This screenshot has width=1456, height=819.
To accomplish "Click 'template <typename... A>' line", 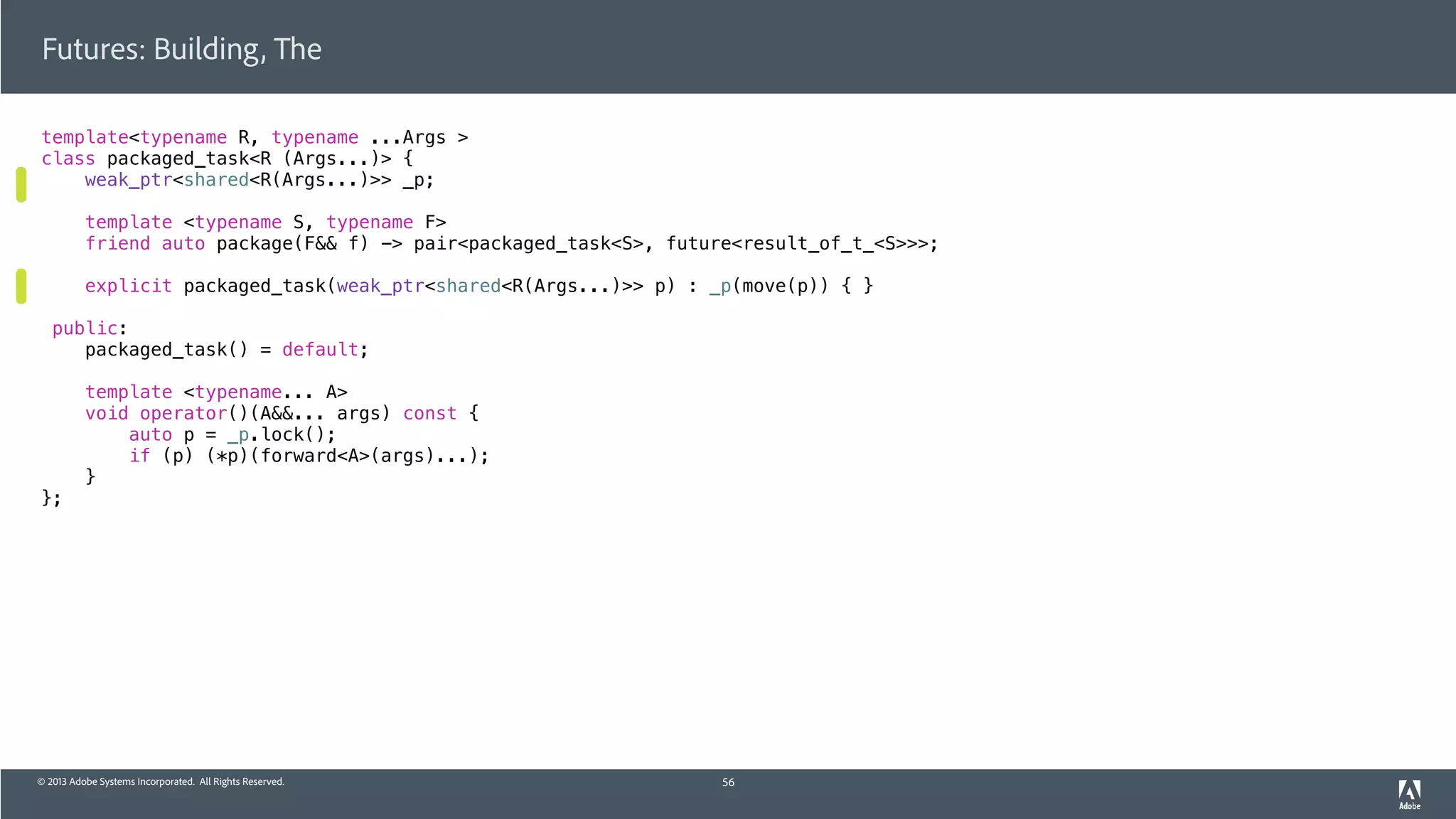I will tap(216, 392).
